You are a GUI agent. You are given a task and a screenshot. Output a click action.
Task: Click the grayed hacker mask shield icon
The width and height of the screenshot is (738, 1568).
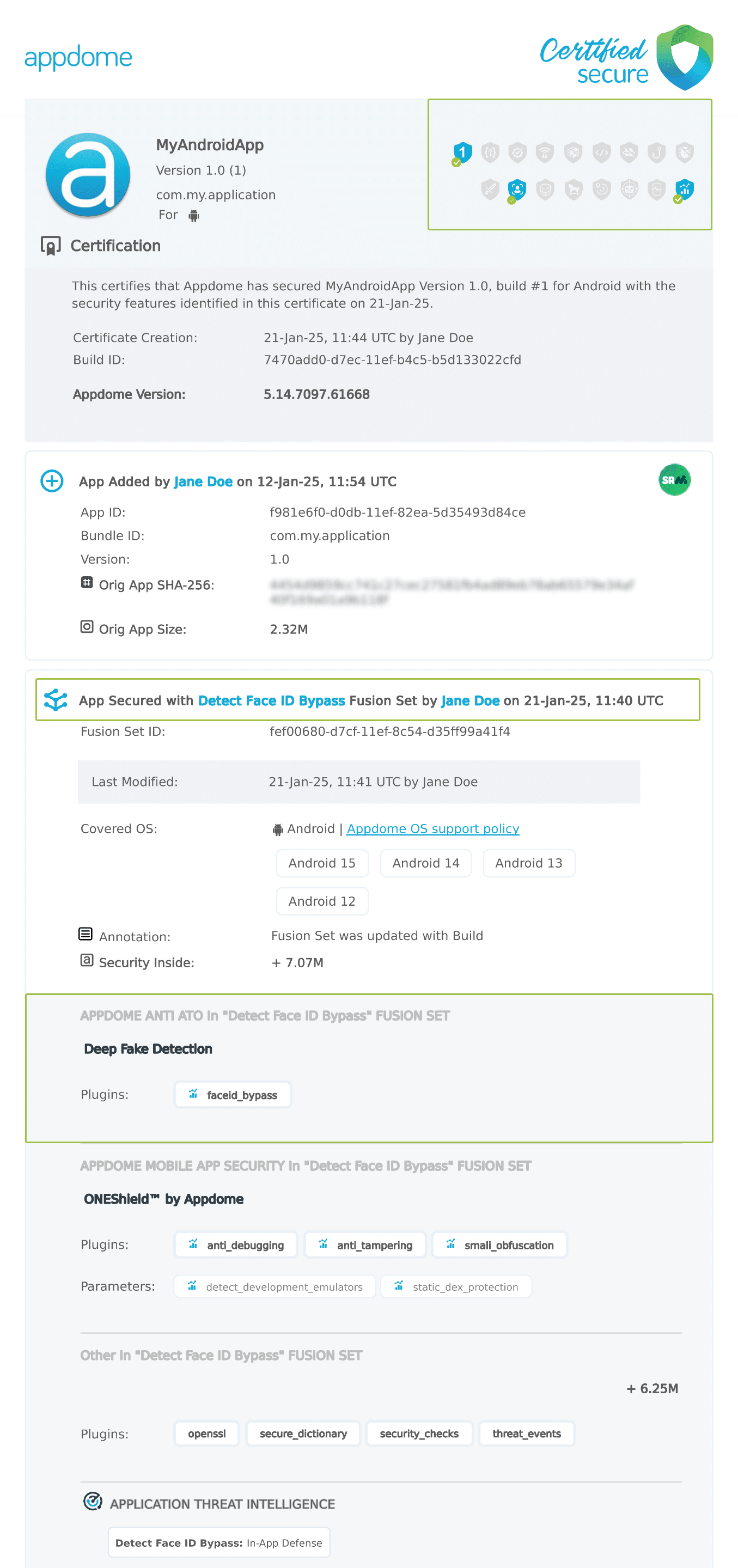pos(545,190)
